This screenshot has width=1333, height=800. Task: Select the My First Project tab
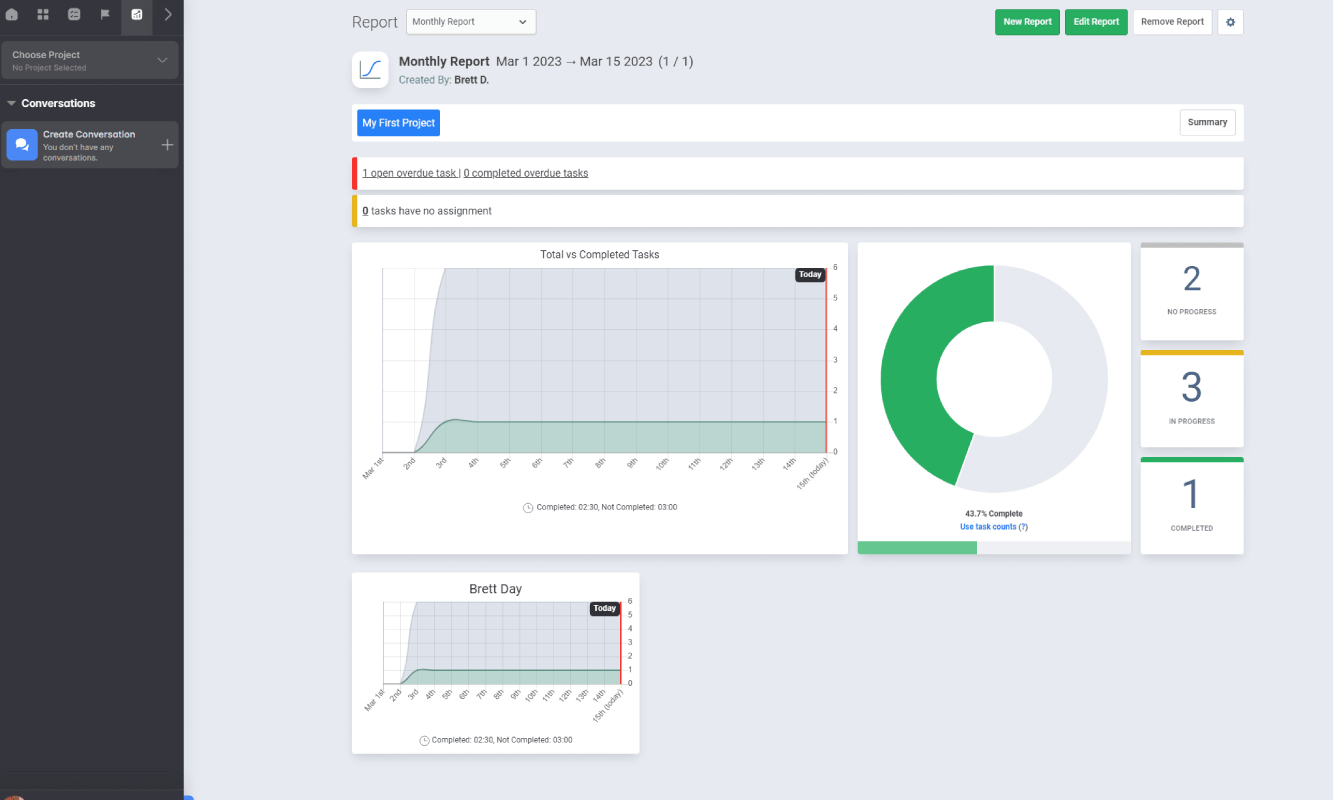pyautogui.click(x=398, y=123)
